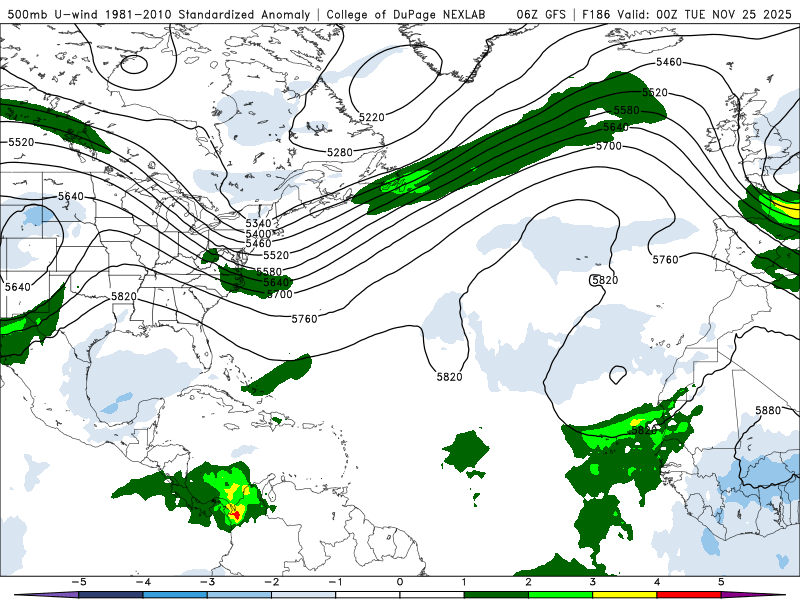The width and height of the screenshot is (800, 600).
Task: Click the boxed "5820" label near the Azores
Action: tap(605, 280)
